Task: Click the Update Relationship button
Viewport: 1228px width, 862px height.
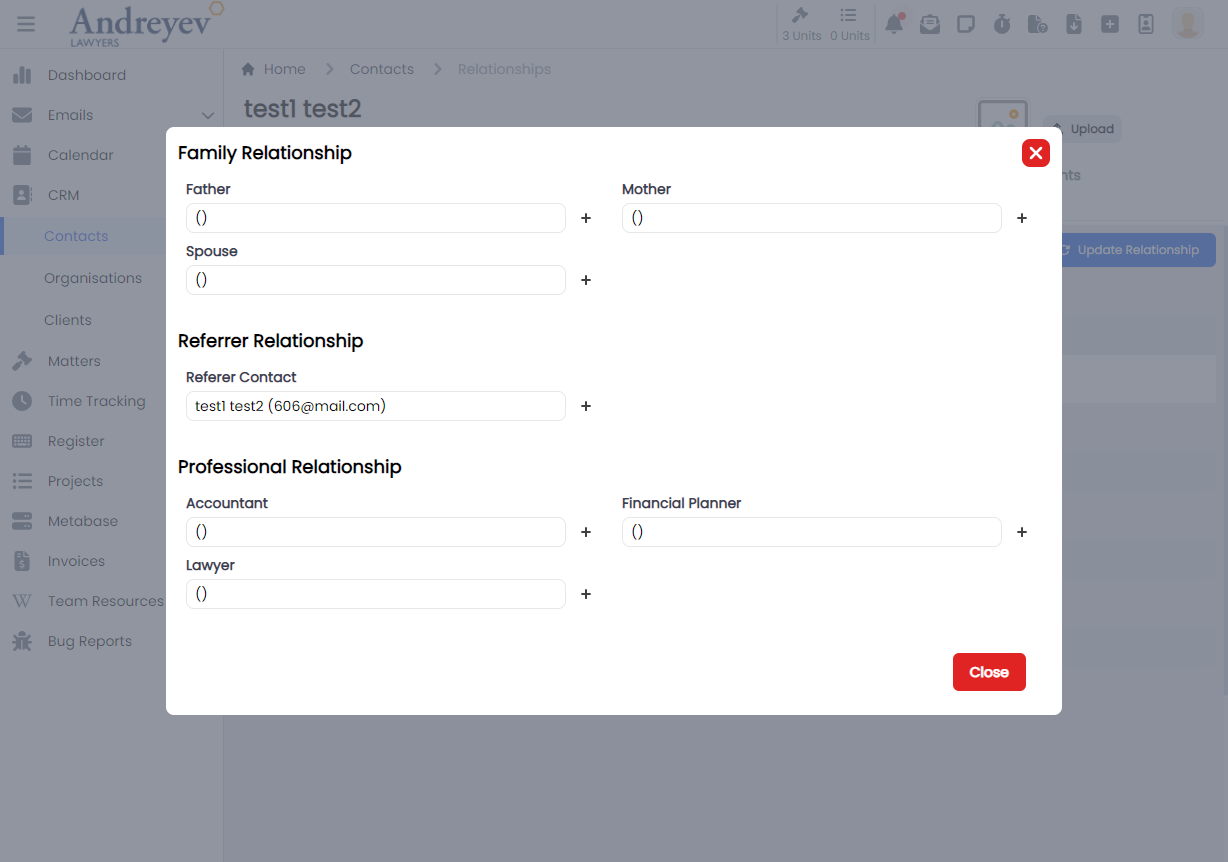Action: coord(1129,250)
